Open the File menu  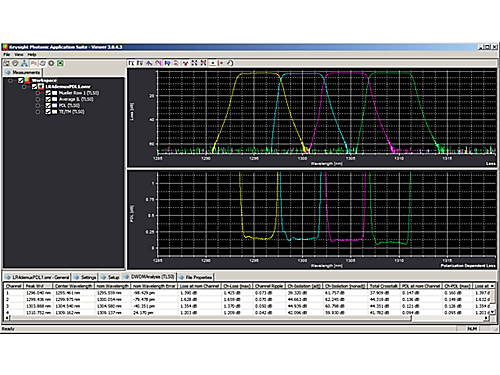(x=7, y=54)
